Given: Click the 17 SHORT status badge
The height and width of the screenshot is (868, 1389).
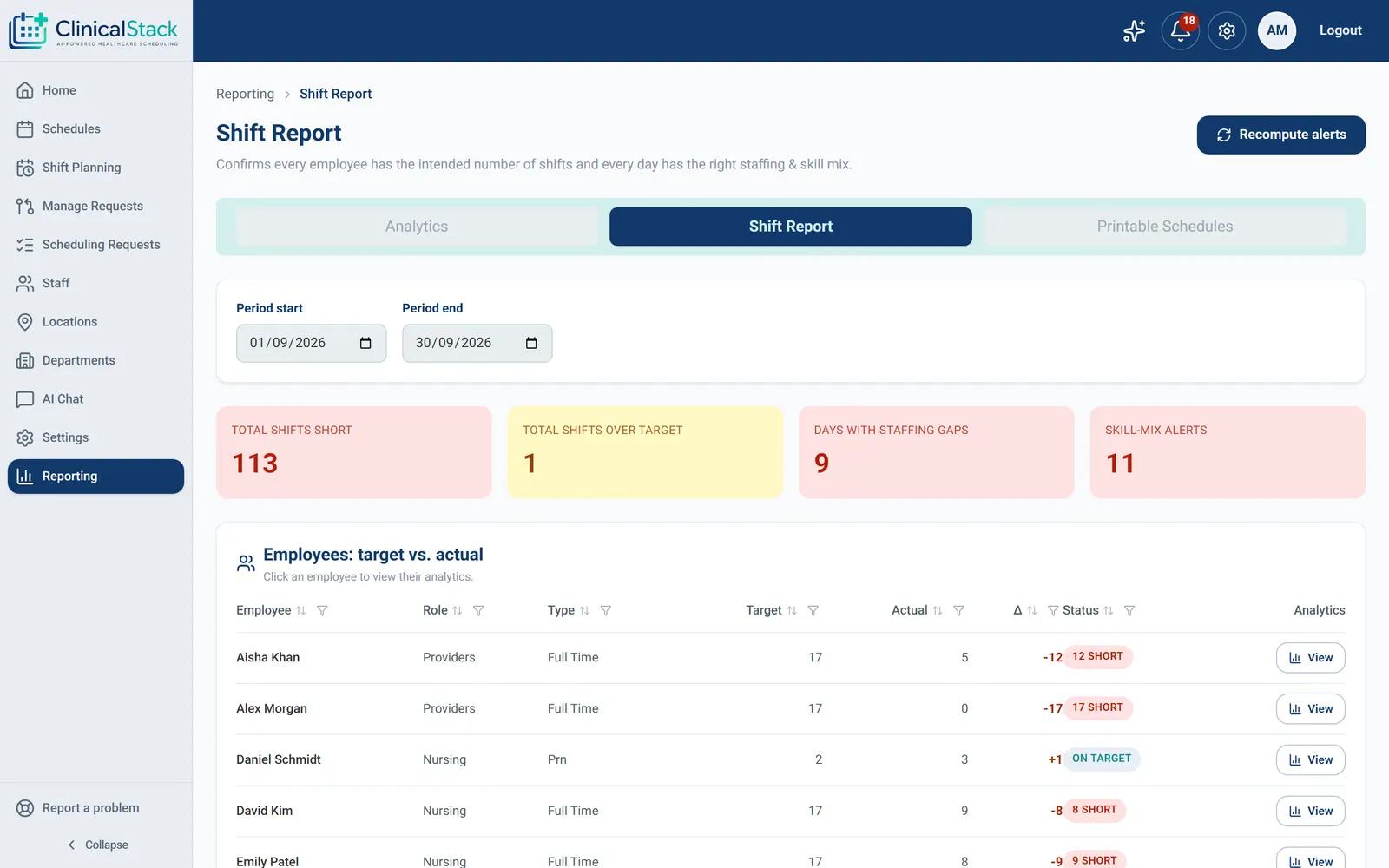Looking at the screenshot, I should (x=1097, y=708).
